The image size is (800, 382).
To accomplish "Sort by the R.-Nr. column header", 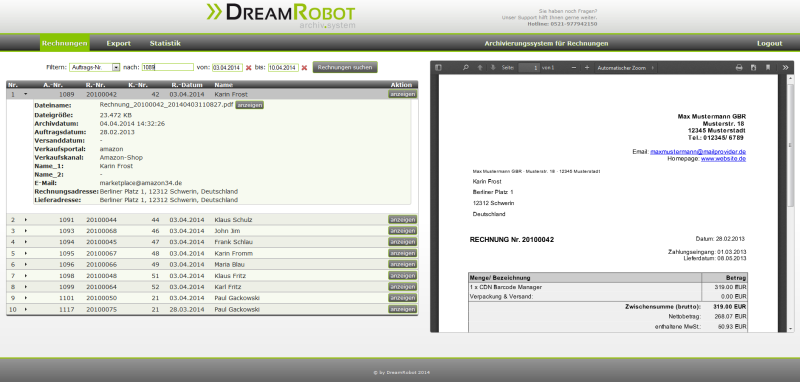I will click(95, 85).
